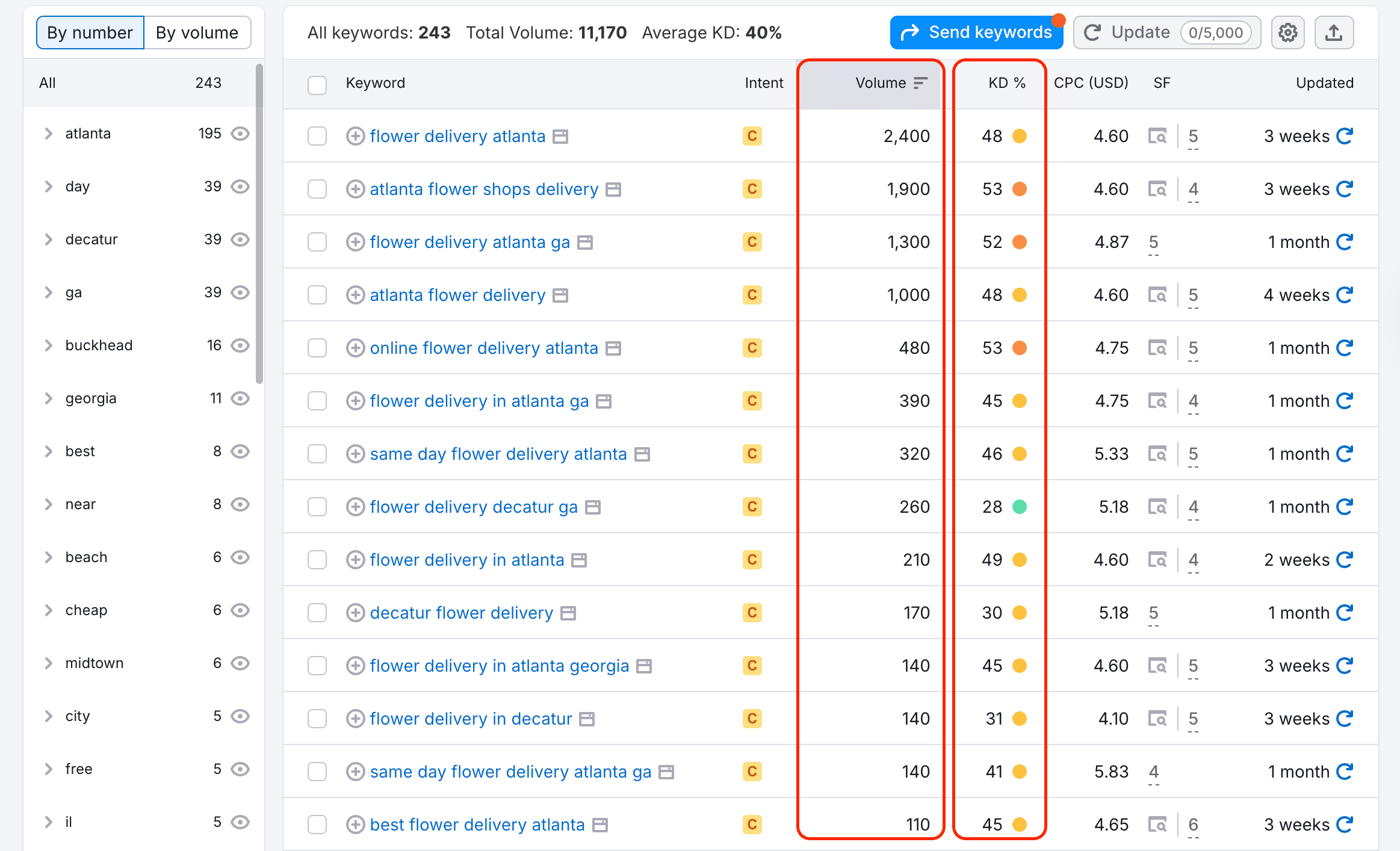This screenshot has width=1400, height=851.
Task: Click the export keywords icon
Action: point(1334,32)
